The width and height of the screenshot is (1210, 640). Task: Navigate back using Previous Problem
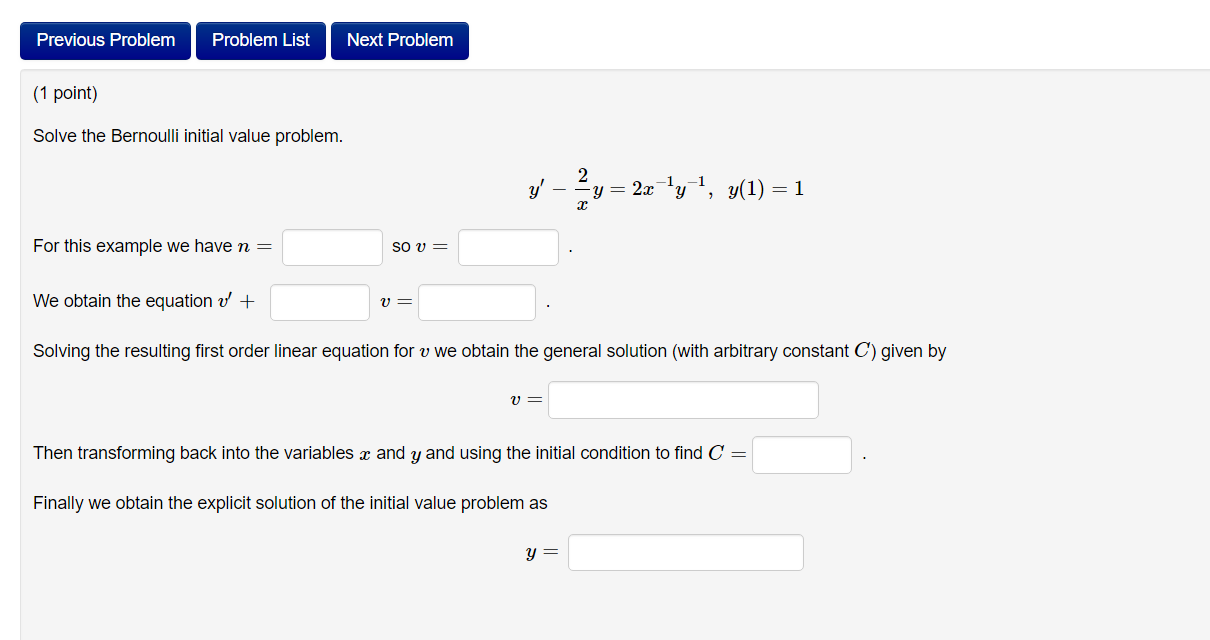[x=104, y=40]
